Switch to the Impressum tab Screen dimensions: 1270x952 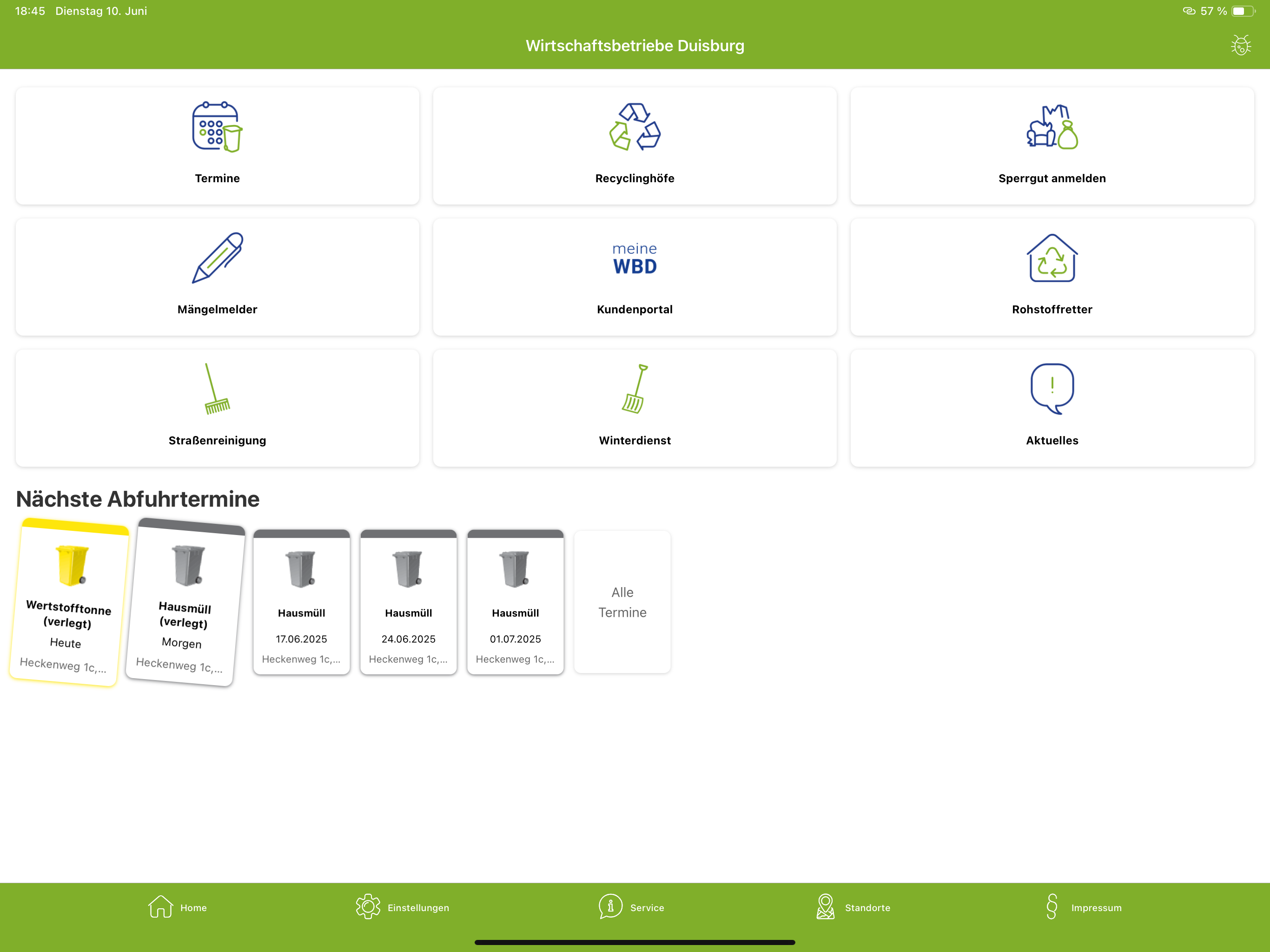pyautogui.click(x=1096, y=908)
